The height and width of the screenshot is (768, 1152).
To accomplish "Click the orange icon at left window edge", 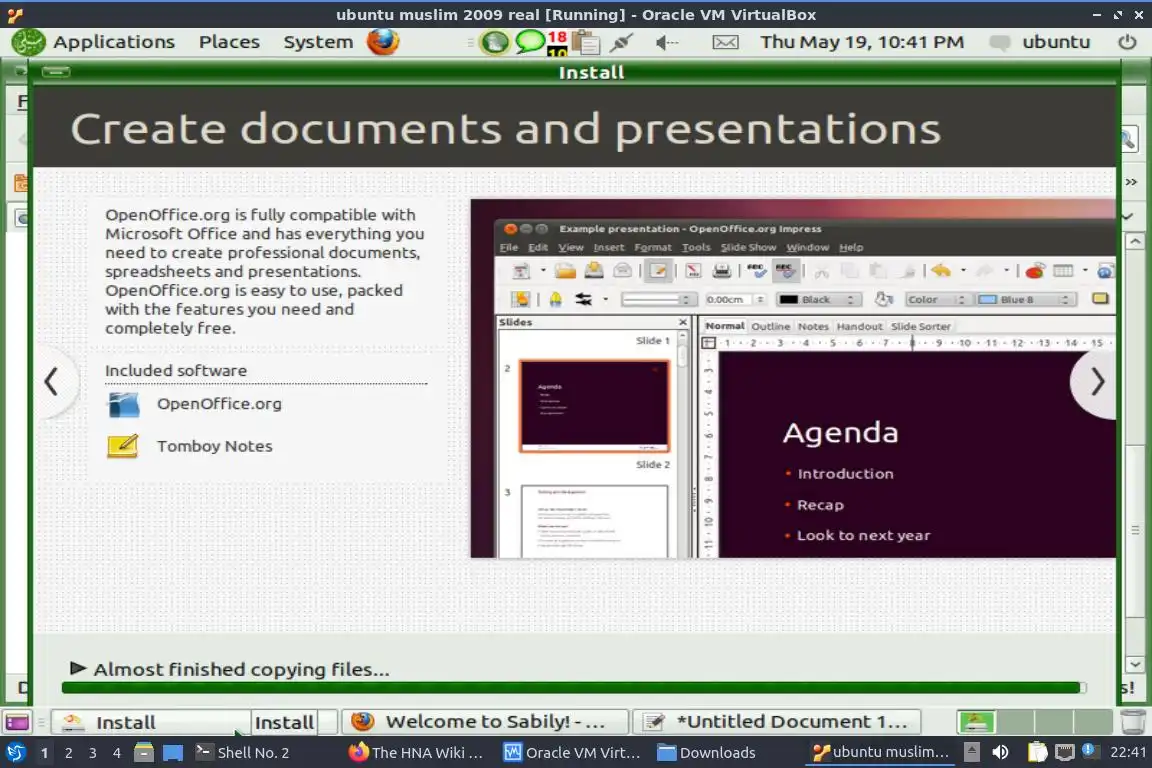I will point(21,182).
